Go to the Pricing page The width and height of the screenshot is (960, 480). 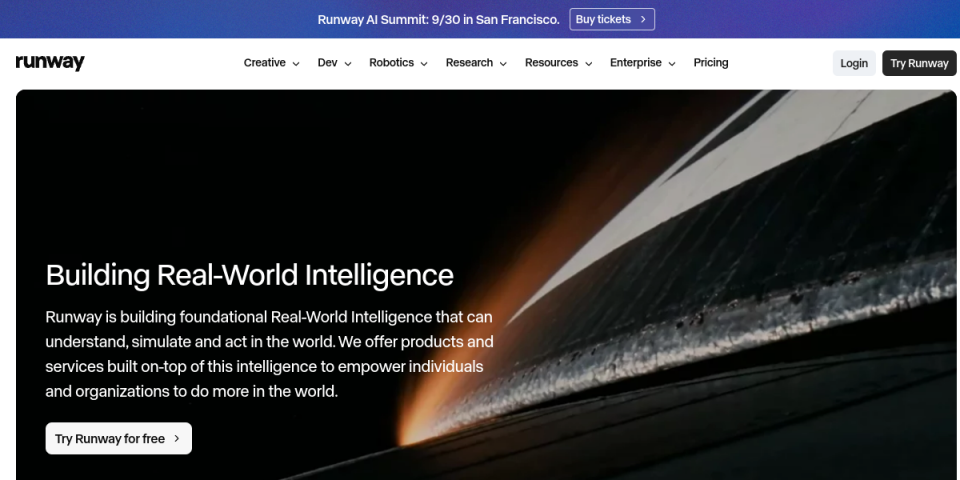pyautogui.click(x=711, y=62)
